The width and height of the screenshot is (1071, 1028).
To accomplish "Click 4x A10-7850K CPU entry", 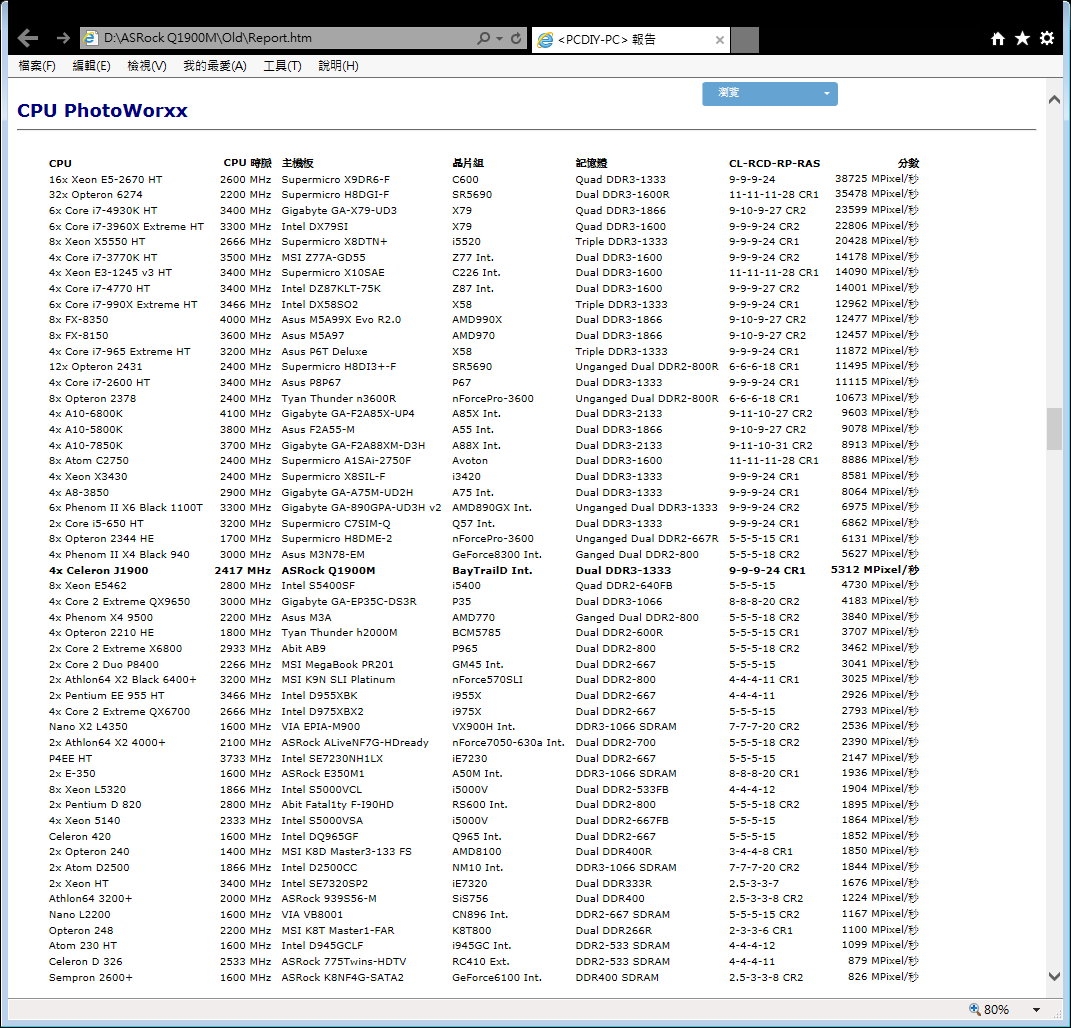I will click(86, 445).
